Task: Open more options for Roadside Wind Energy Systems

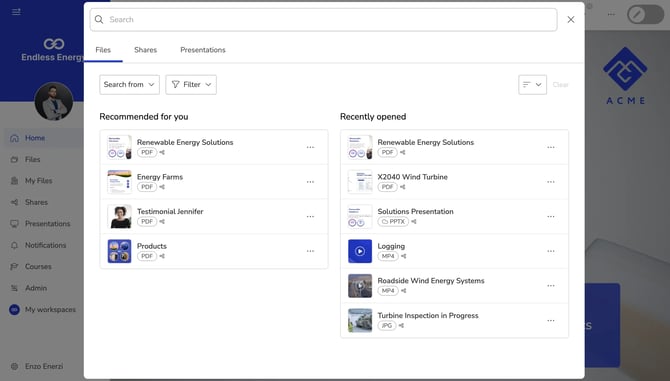Action: tap(551, 286)
